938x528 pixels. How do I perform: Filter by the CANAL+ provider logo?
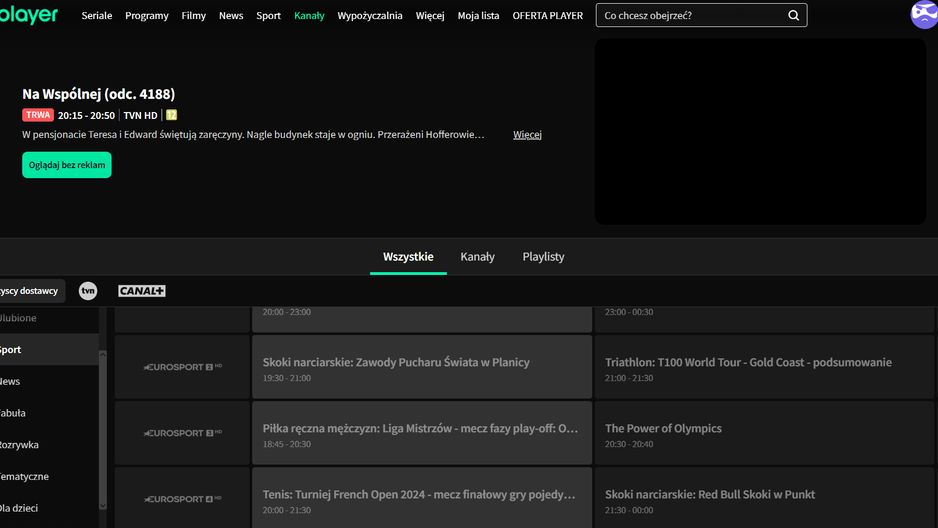tap(141, 291)
